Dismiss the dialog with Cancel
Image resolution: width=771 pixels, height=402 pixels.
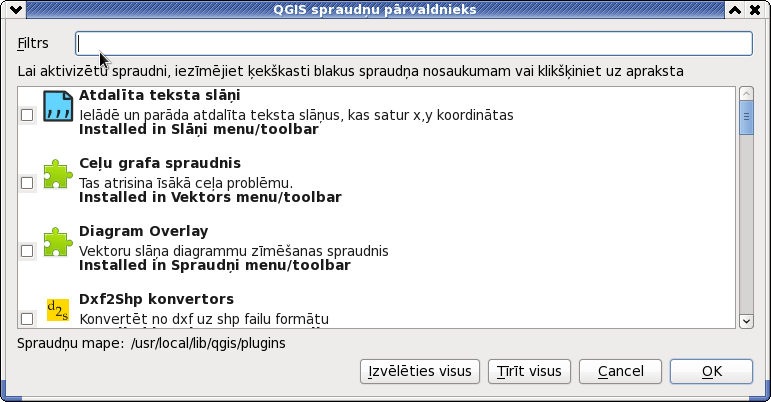[x=621, y=371]
